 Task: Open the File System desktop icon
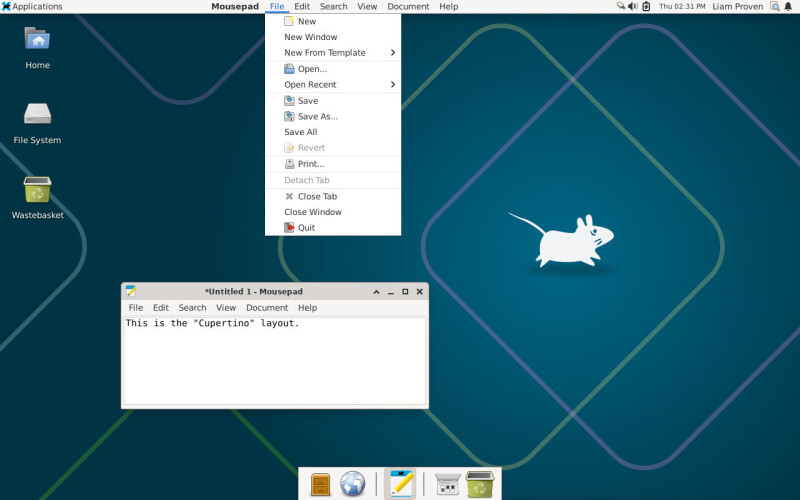[x=37, y=113]
